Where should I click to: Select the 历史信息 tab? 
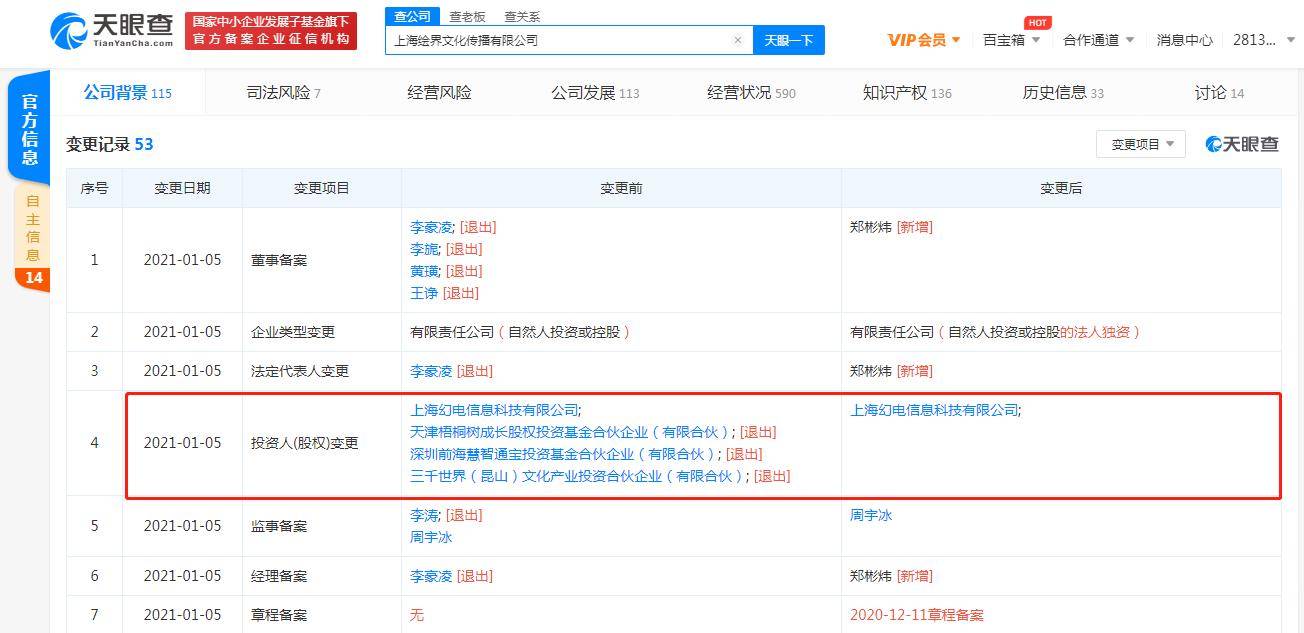[x=1063, y=92]
